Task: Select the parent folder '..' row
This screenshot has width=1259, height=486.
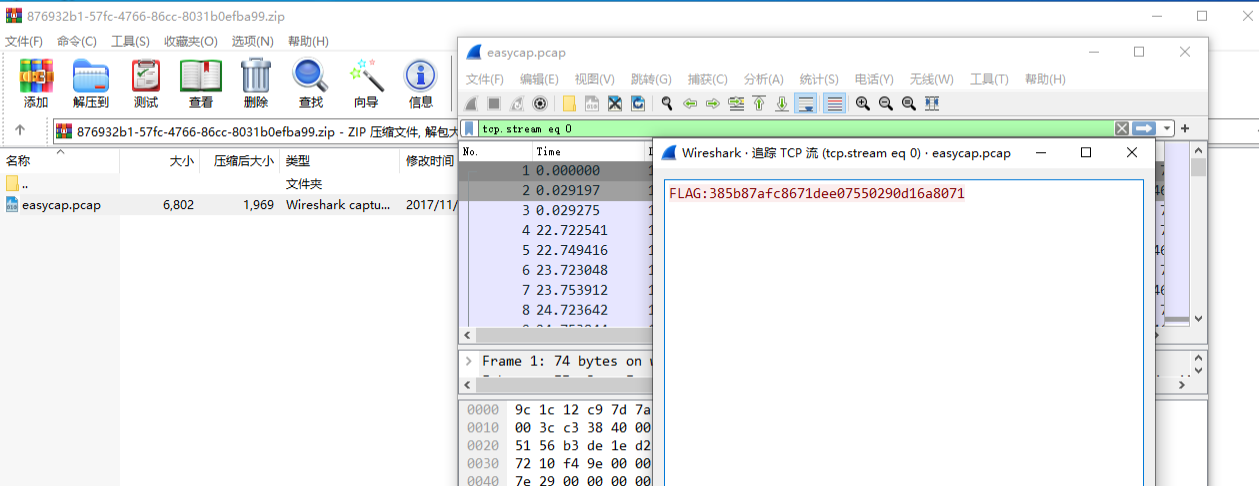Action: tap(230, 183)
